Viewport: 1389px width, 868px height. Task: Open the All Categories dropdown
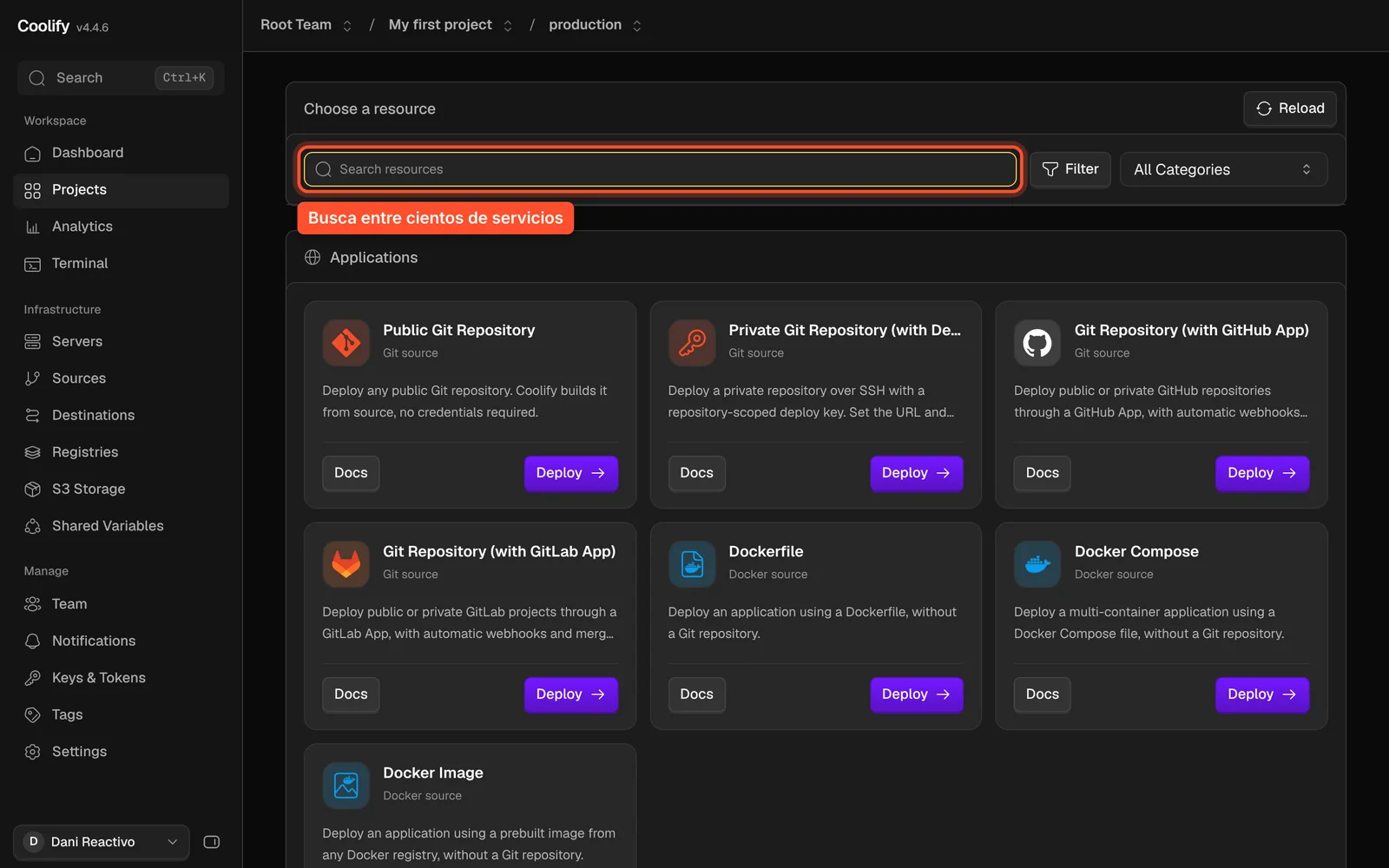click(1223, 169)
